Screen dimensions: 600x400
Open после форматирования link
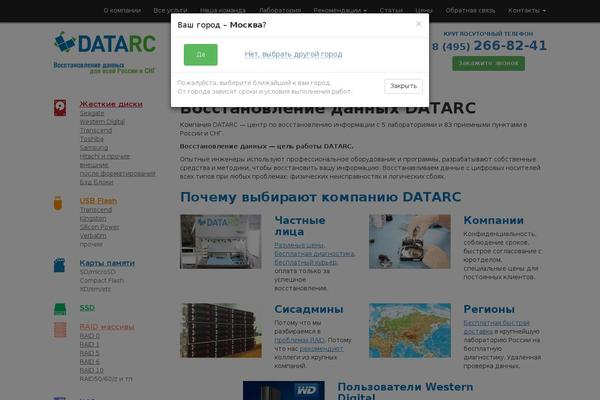coord(117,173)
